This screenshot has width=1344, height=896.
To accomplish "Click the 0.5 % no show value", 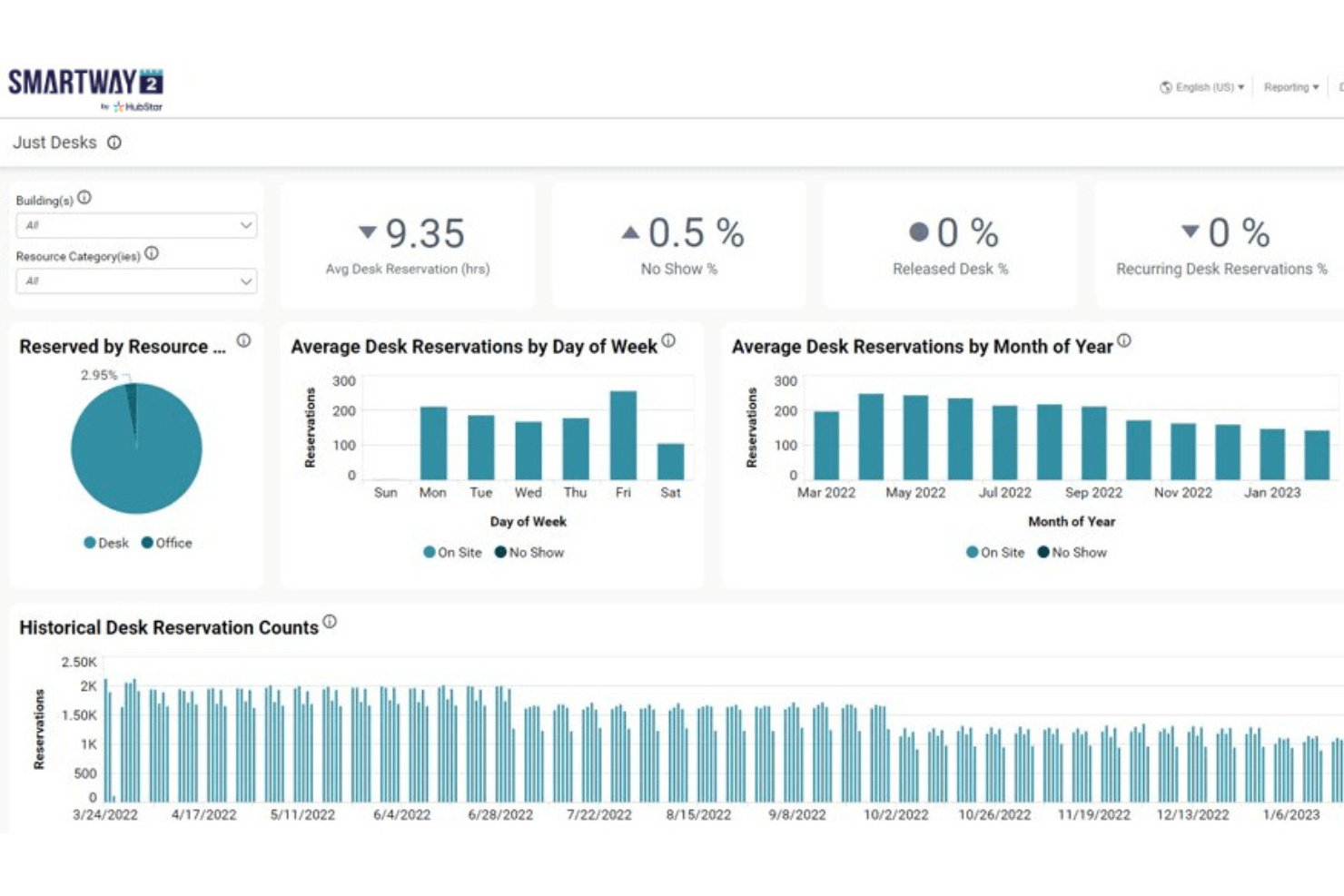I will click(697, 233).
